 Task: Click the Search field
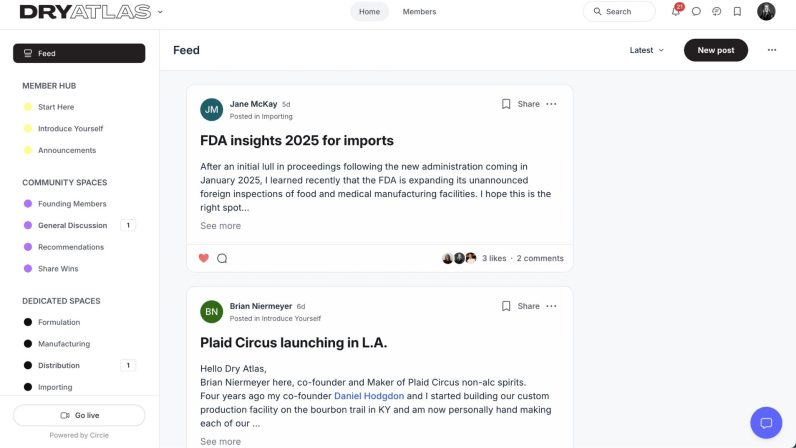coord(619,11)
